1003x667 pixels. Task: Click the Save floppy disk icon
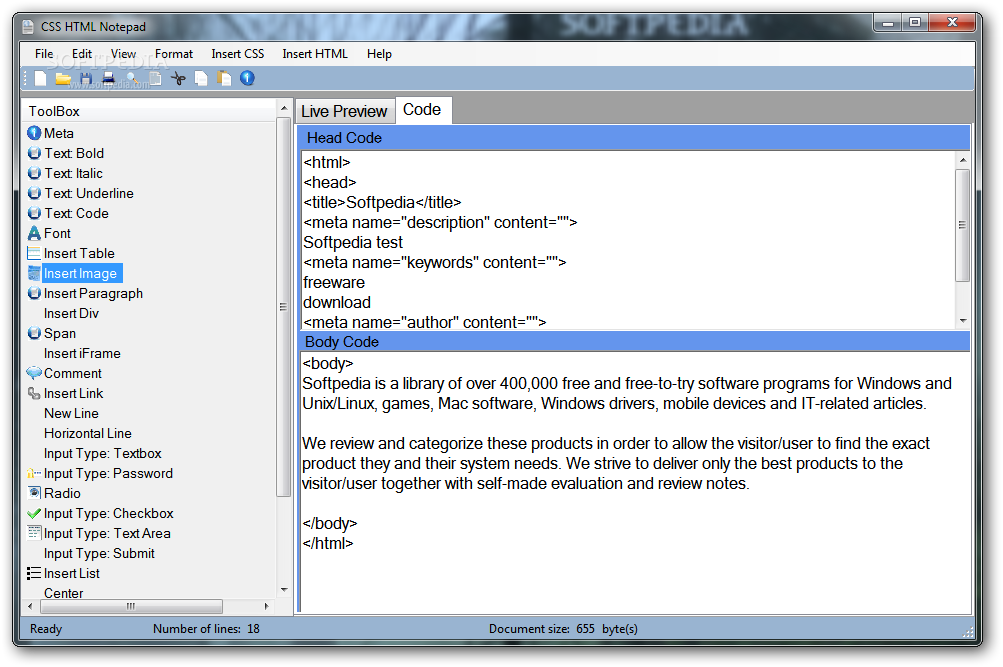point(86,79)
